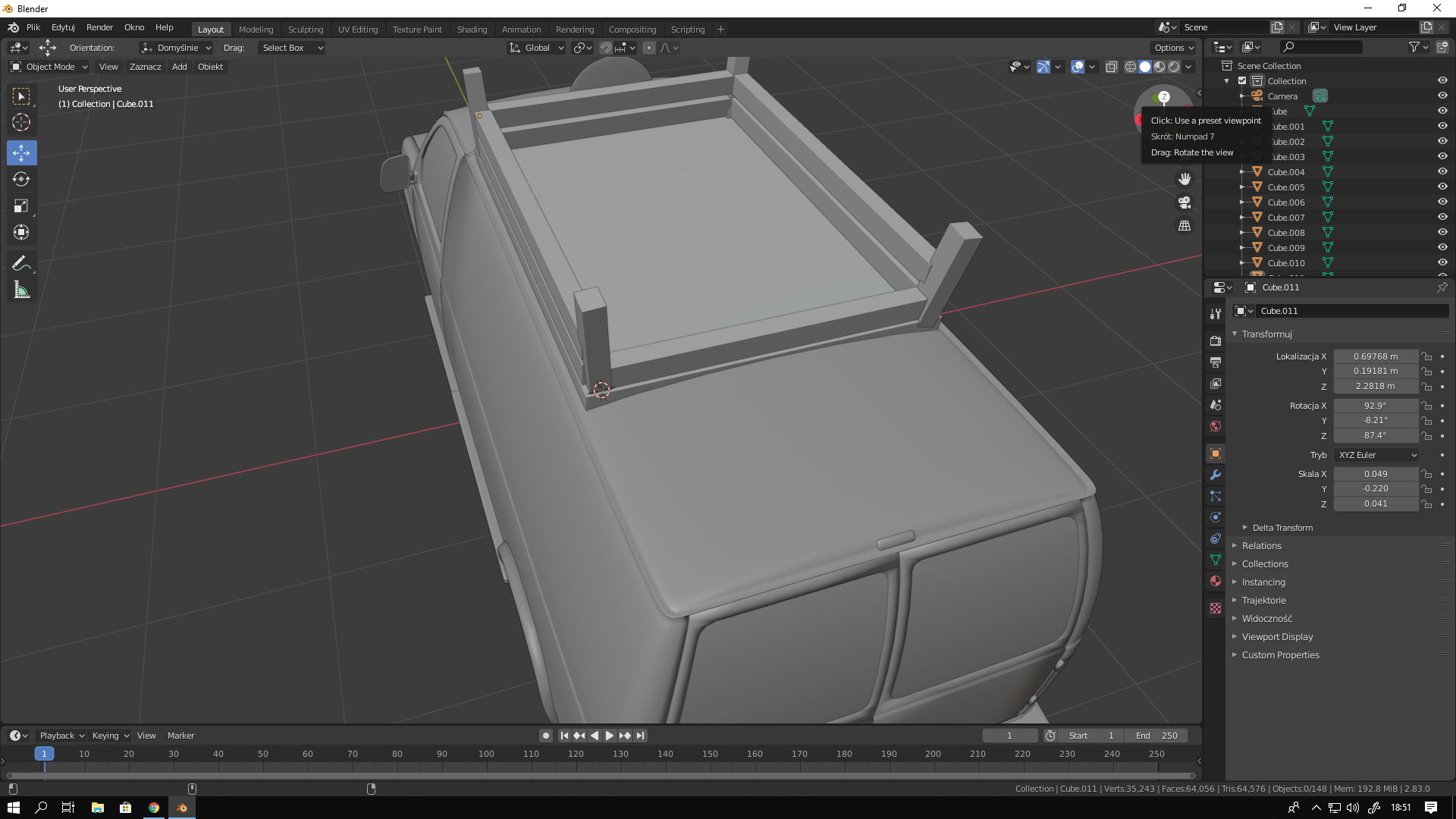Image resolution: width=1456 pixels, height=819 pixels.
Task: Select the Rotate tool in toolbar
Action: 21,179
